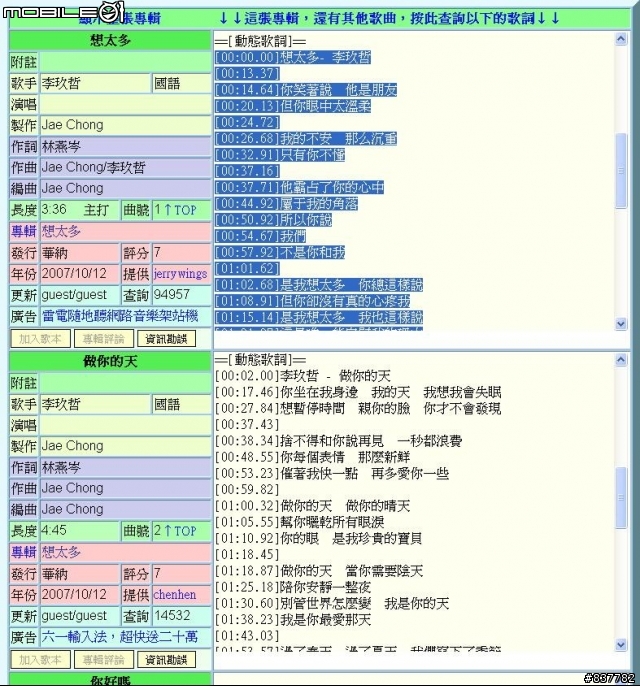Click header link 這張專輯，還有其他歌曲
Image resolution: width=640 pixels, height=686 pixels.
pos(389,18)
